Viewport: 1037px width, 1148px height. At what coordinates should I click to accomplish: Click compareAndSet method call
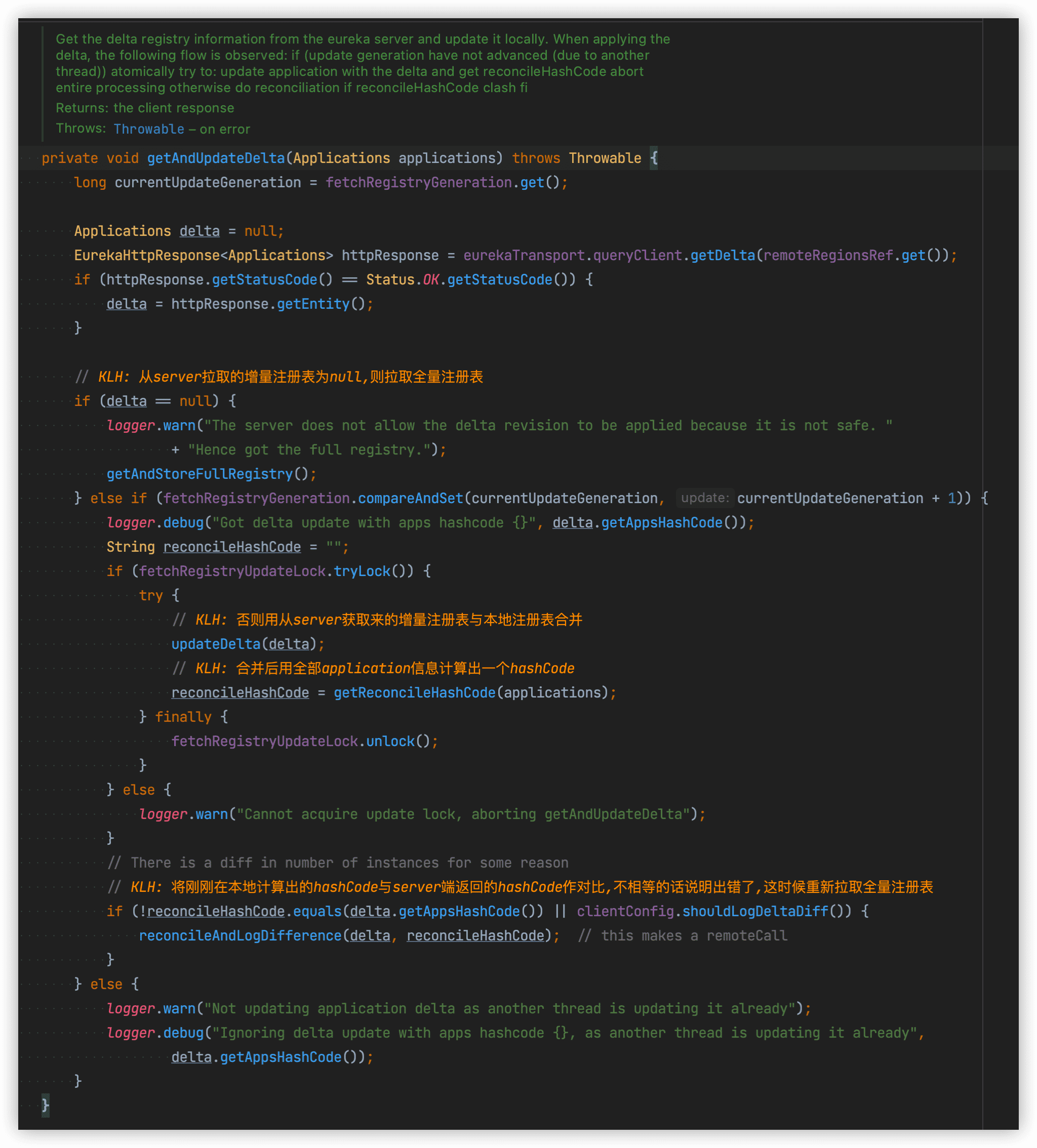pyautogui.click(x=410, y=498)
